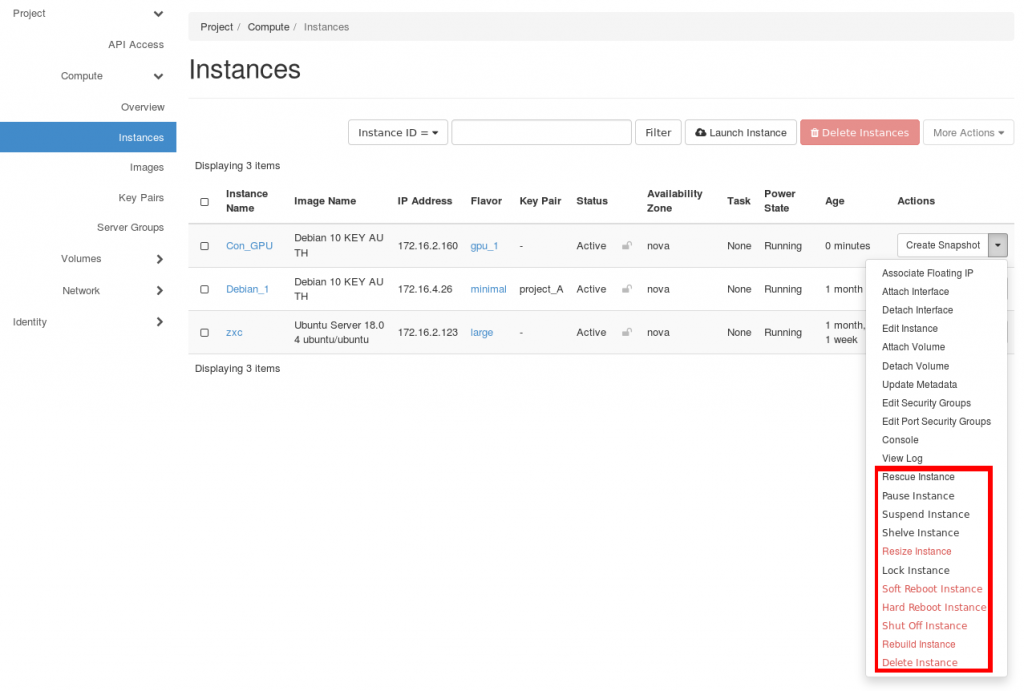Viewport: 1024px width, 691px height.
Task: Open the gpu_1 flavor link
Action: (x=484, y=246)
